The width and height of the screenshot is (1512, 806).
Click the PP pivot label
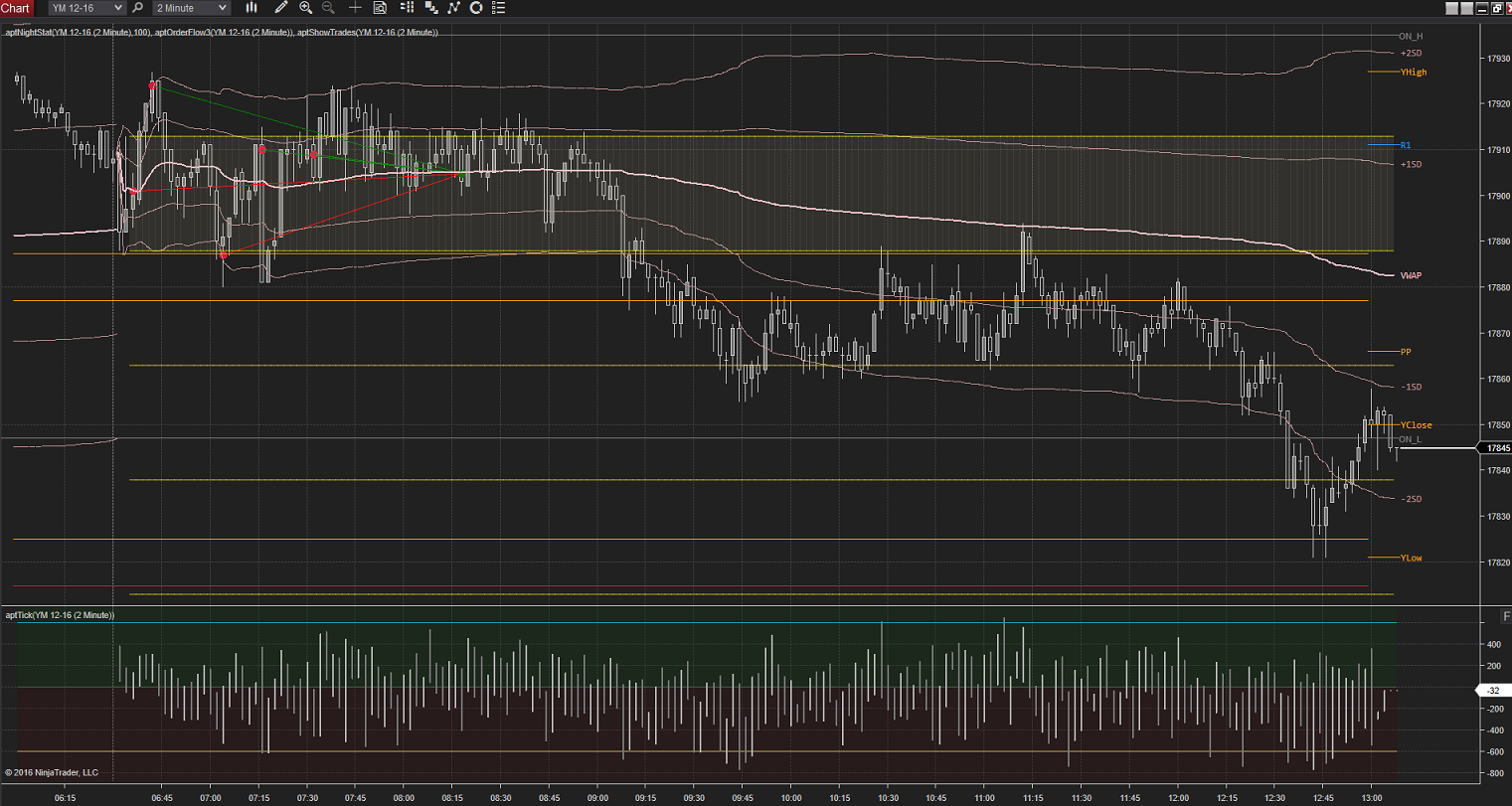click(x=1406, y=352)
